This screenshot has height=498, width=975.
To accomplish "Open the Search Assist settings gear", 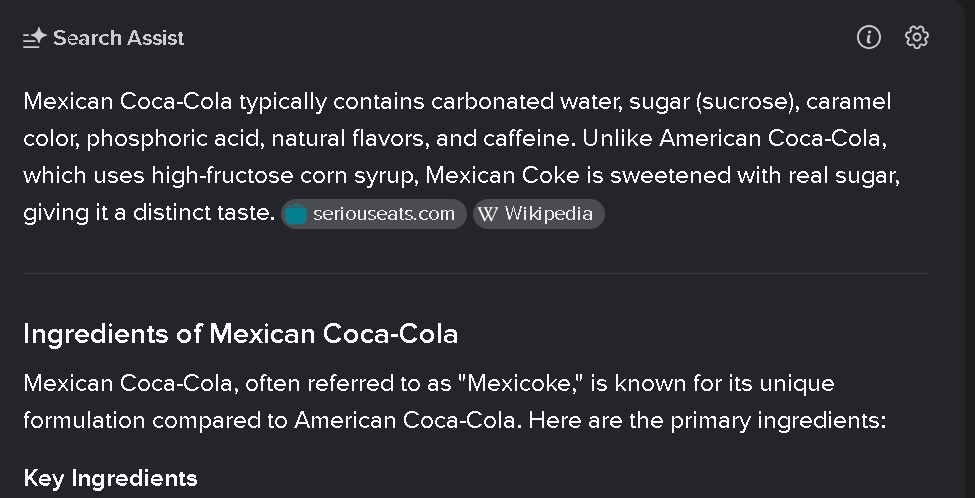I will click(x=917, y=37).
